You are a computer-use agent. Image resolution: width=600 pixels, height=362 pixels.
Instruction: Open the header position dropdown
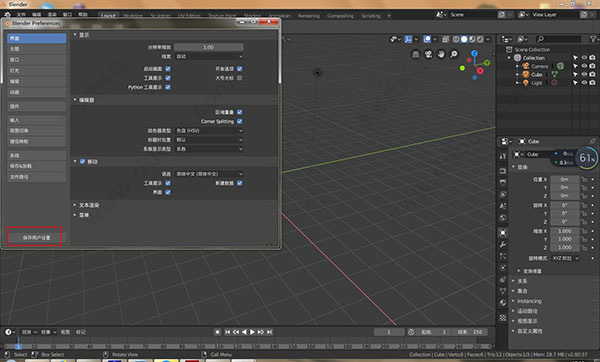coord(209,140)
